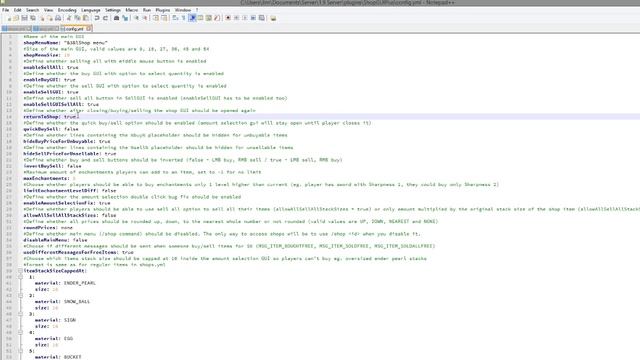Place cursor on returnToShop: true line
The height and width of the screenshot is (360, 640).
tap(50, 117)
